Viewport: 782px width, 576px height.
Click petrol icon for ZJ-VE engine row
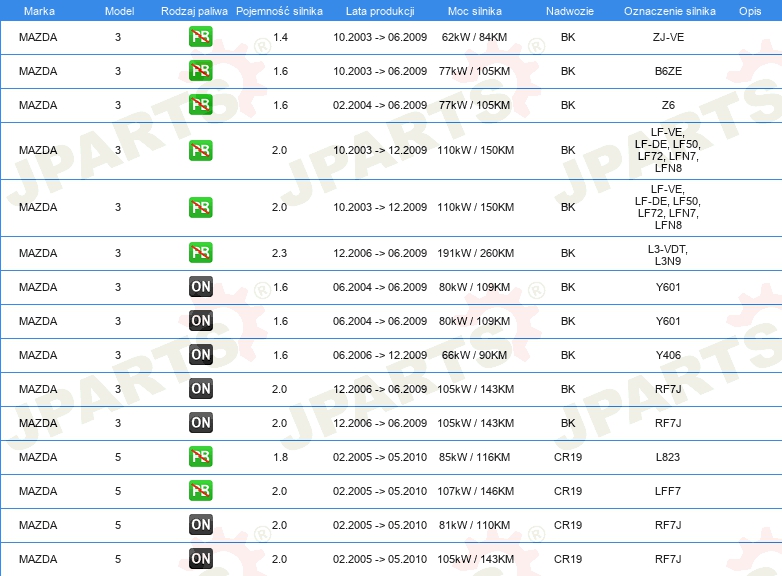(x=200, y=36)
